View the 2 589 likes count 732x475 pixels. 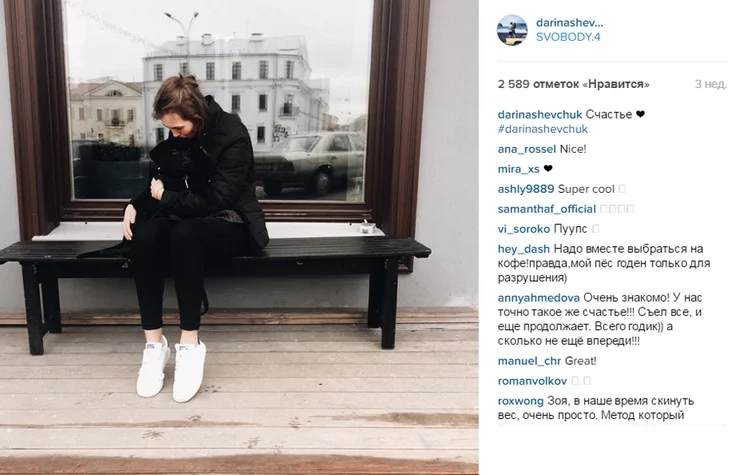(x=574, y=84)
